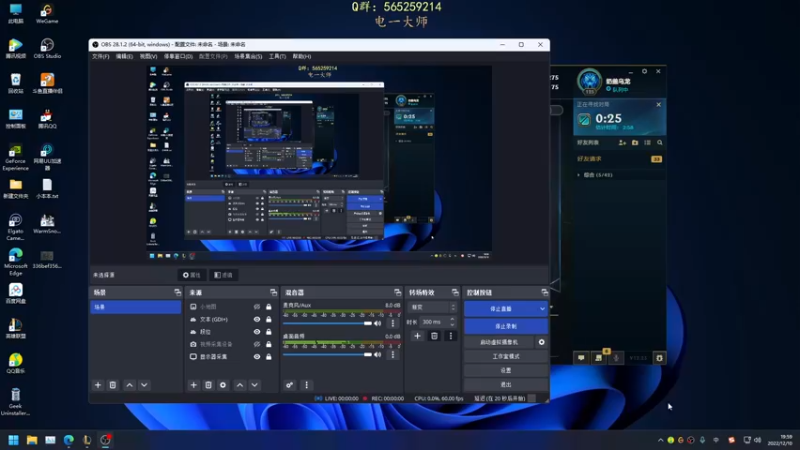
Task: Open source Filters button above the docks
Action: [x=223, y=275]
